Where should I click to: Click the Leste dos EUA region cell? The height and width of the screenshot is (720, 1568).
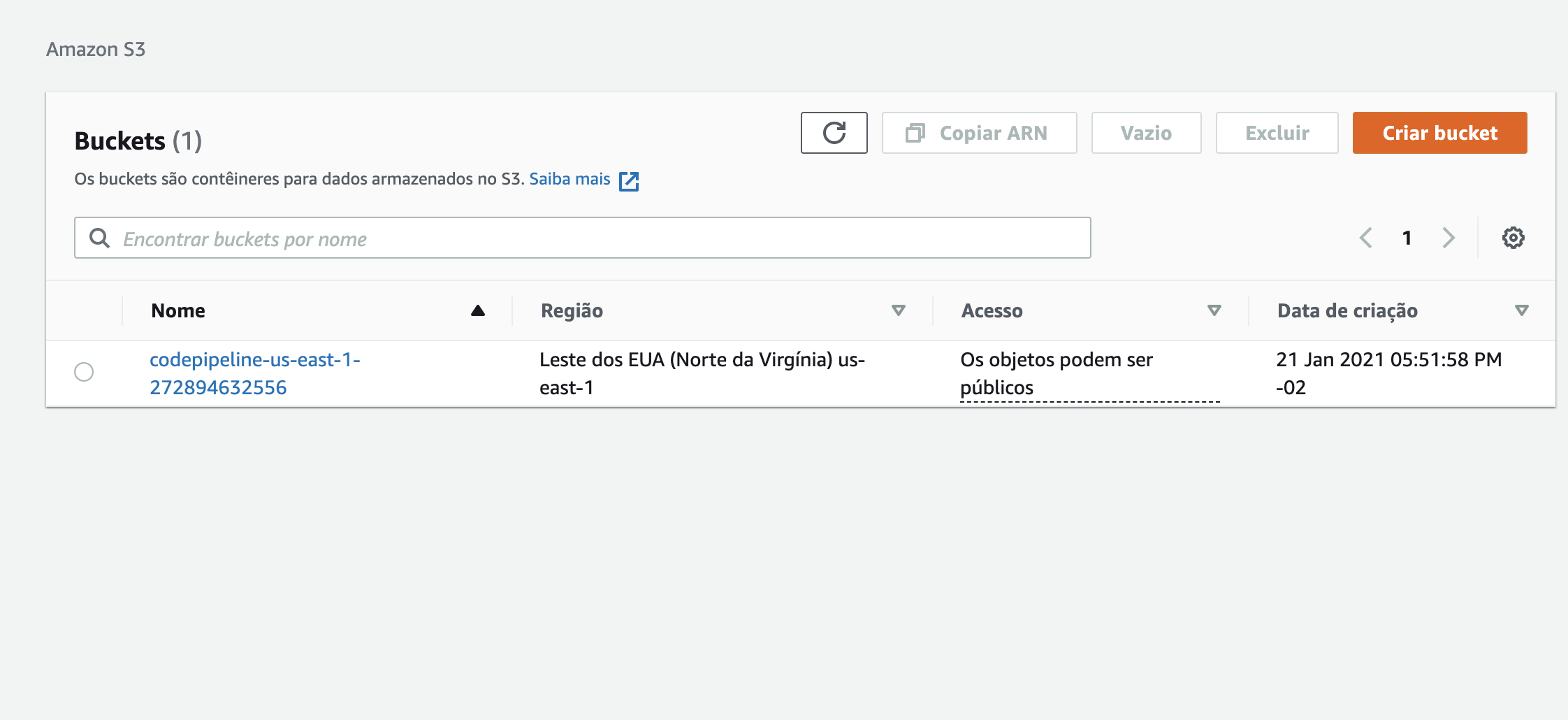tap(702, 373)
